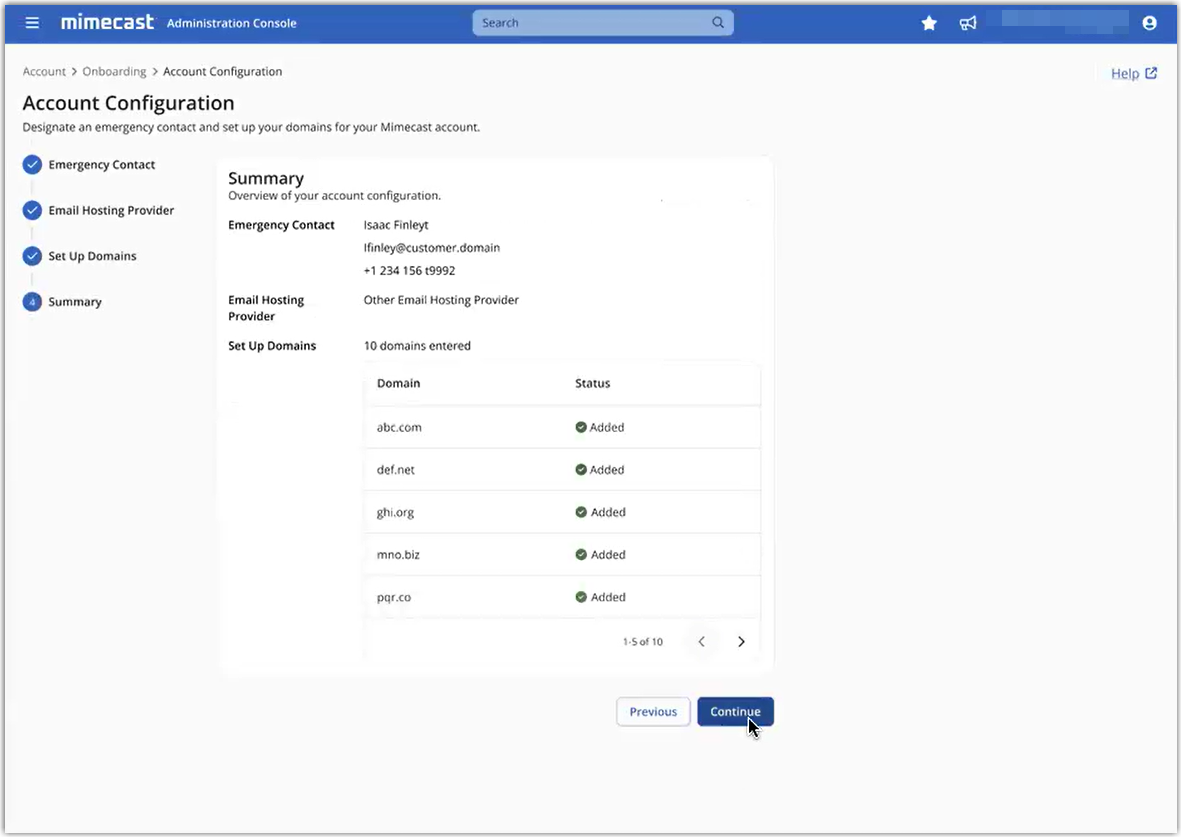Open the announcements megaphone icon
Screen dimensions: 1182x838
(968, 23)
